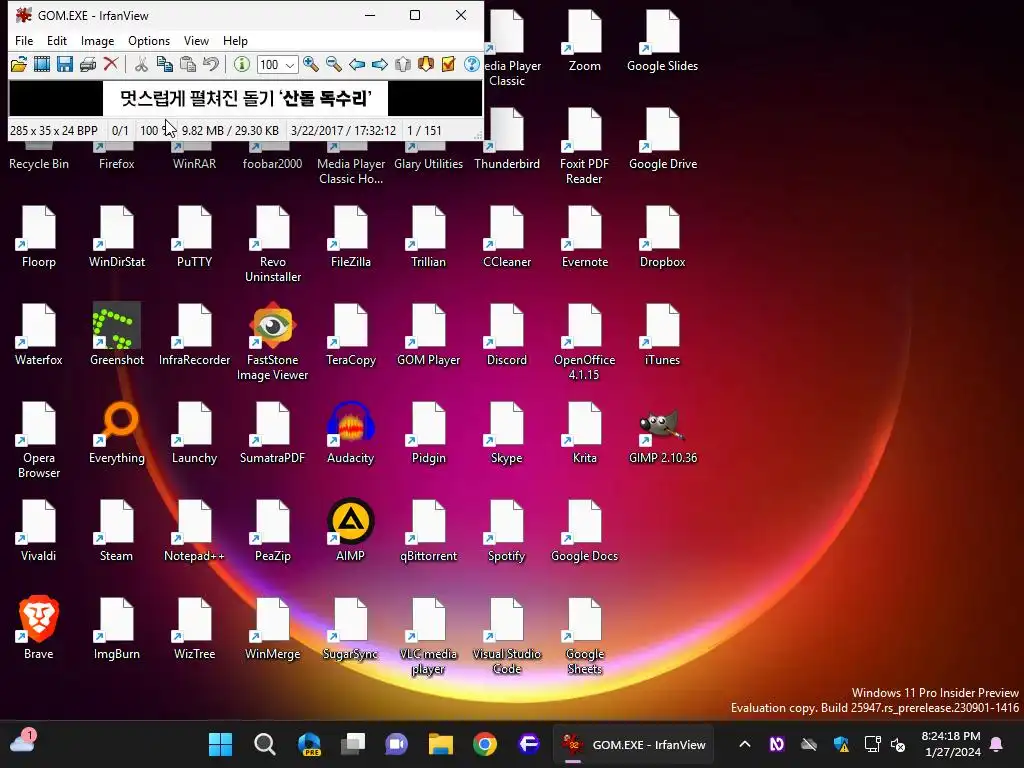The height and width of the screenshot is (768, 1024).
Task: Open the weather widget on the taskbar
Action: pos(22,743)
